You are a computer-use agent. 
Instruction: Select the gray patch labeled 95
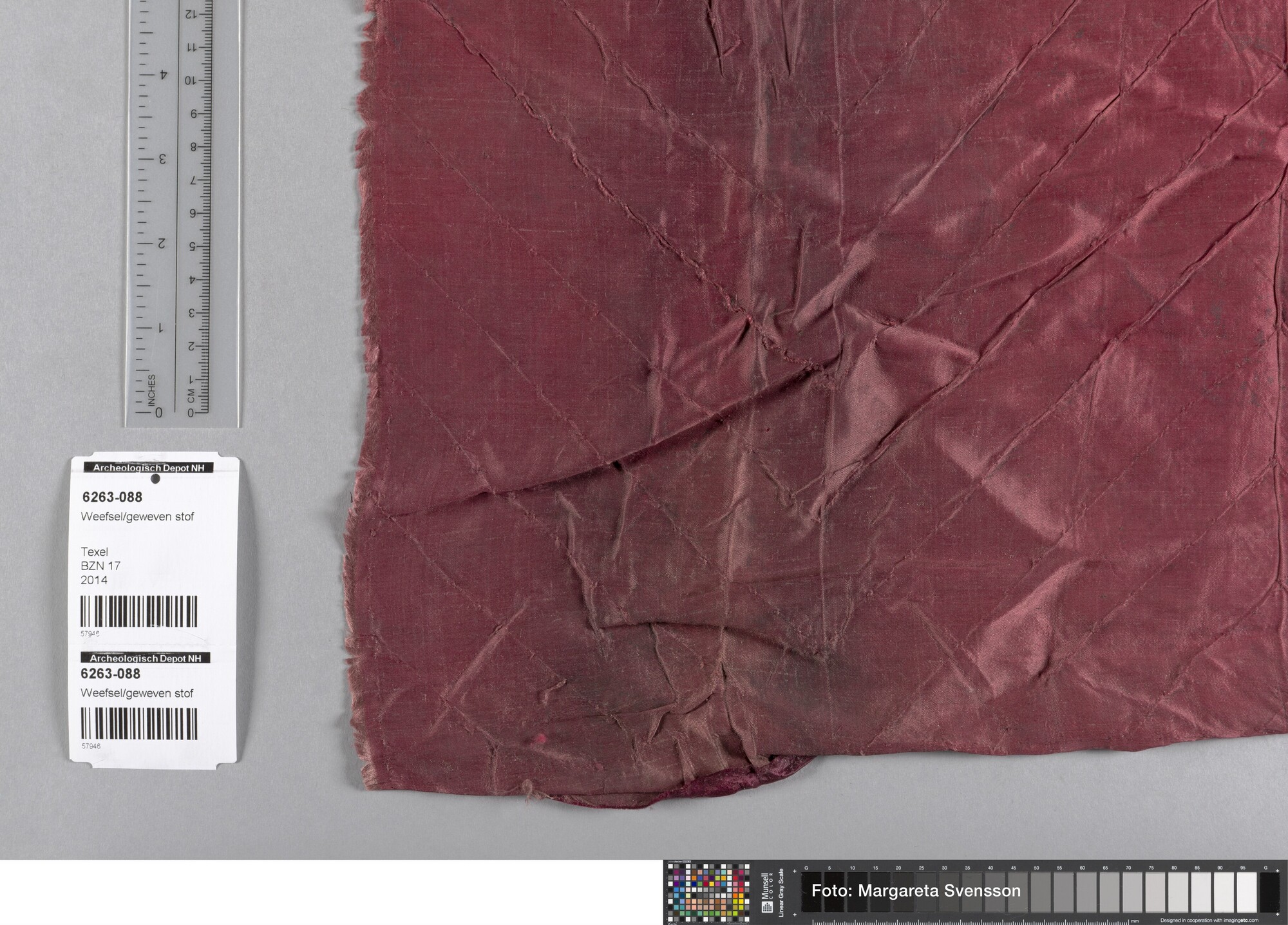click(1247, 893)
